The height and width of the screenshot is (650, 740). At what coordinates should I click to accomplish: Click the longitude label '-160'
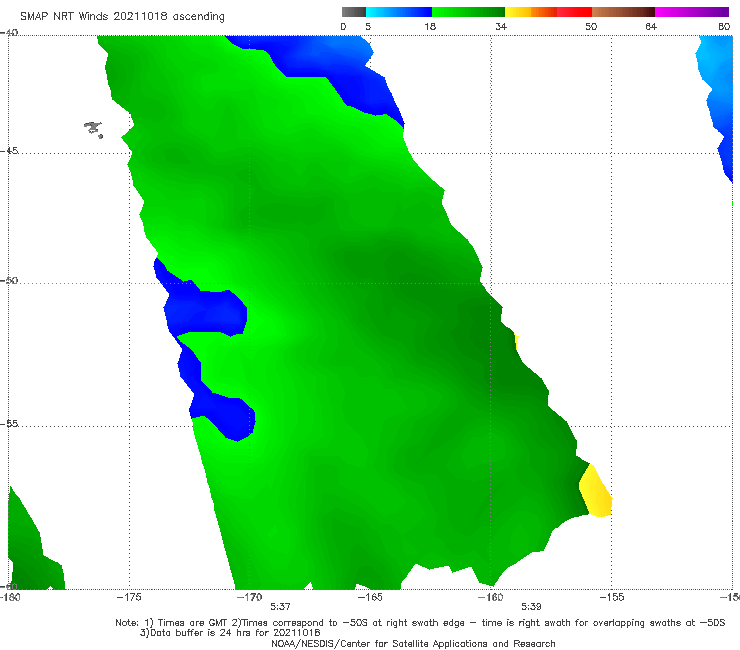pos(490,597)
